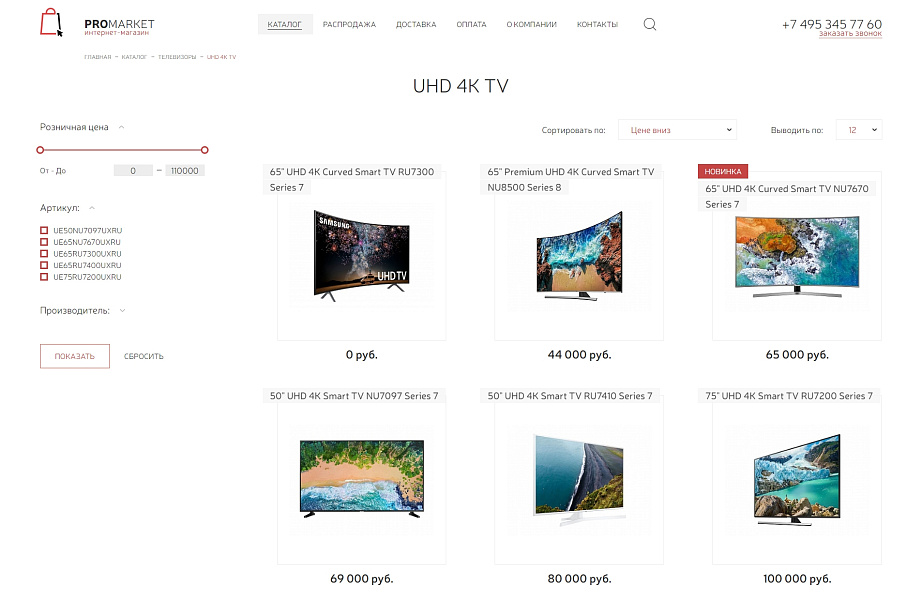Collapse the Артикул filter list
The width and height of the screenshot is (922, 600).
click(92, 208)
